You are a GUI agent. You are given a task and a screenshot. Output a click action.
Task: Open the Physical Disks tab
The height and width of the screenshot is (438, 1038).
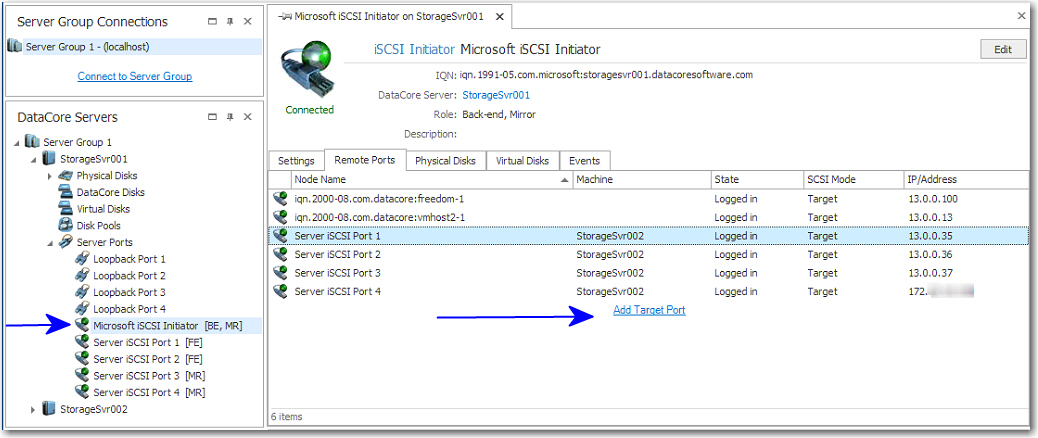coord(446,161)
